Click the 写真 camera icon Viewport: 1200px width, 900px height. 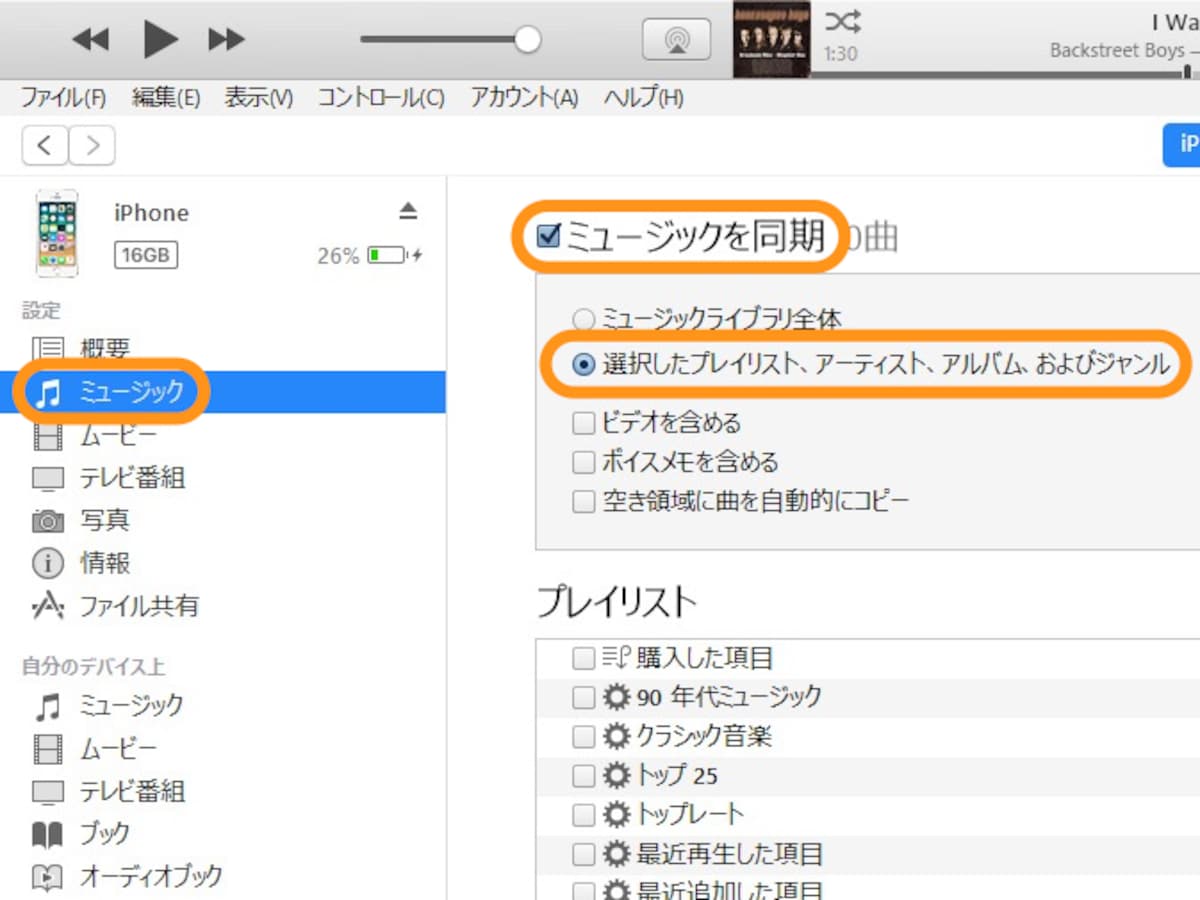click(x=47, y=521)
